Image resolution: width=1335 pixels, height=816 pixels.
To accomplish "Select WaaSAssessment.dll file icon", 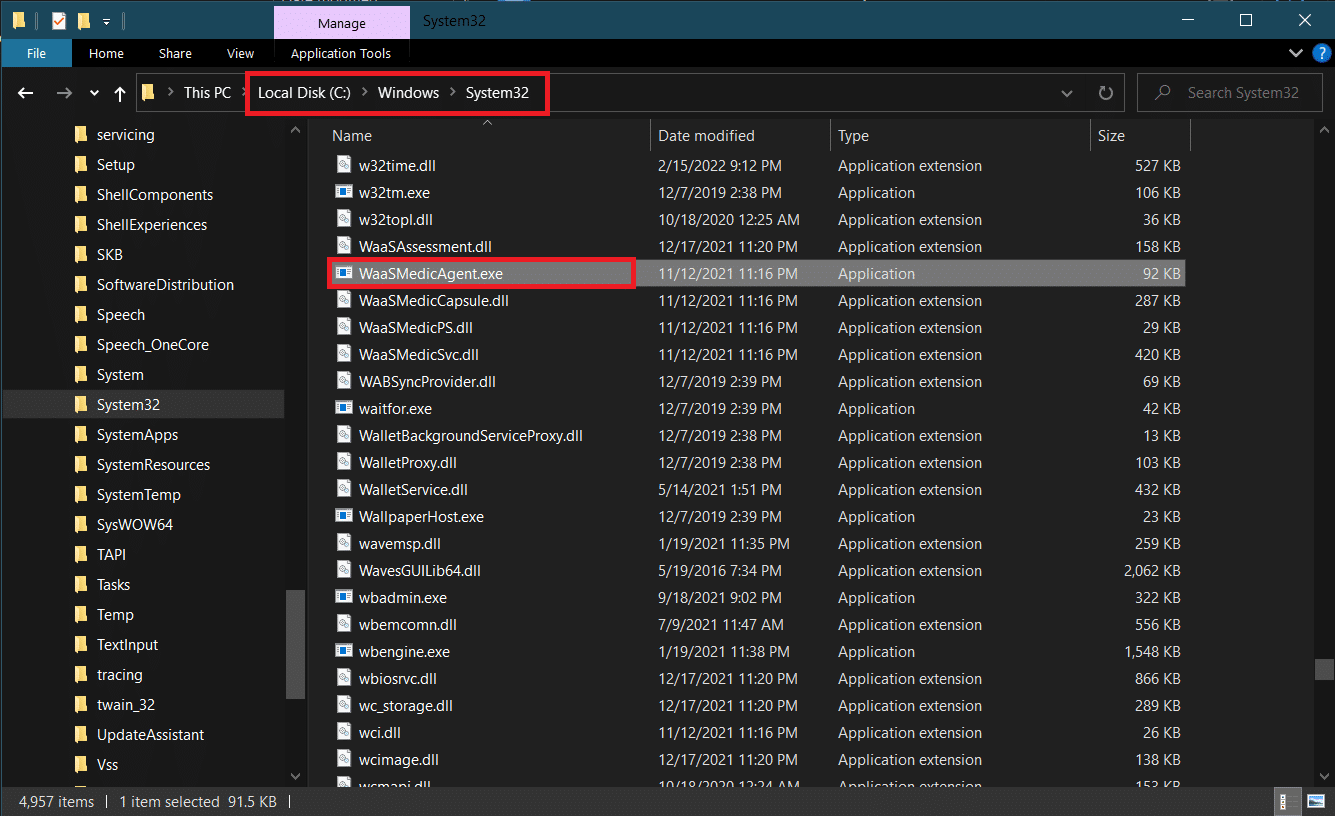I will coord(343,247).
